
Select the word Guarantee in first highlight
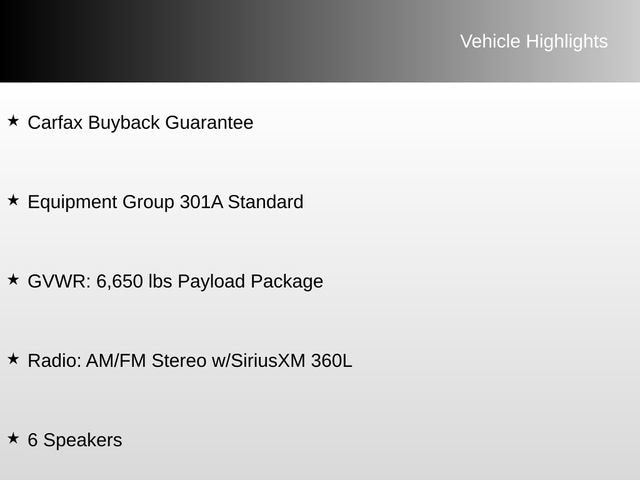(209, 123)
